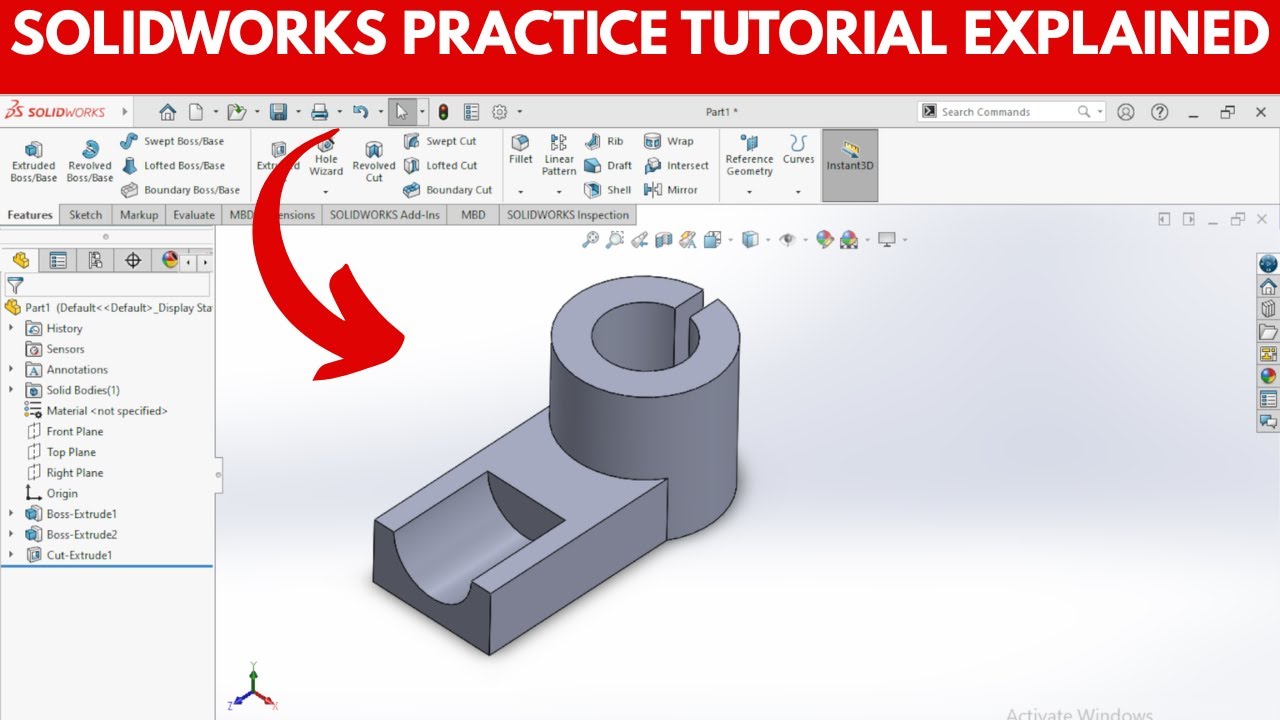Click the Open file icon
The image size is (1280, 720).
[x=236, y=112]
